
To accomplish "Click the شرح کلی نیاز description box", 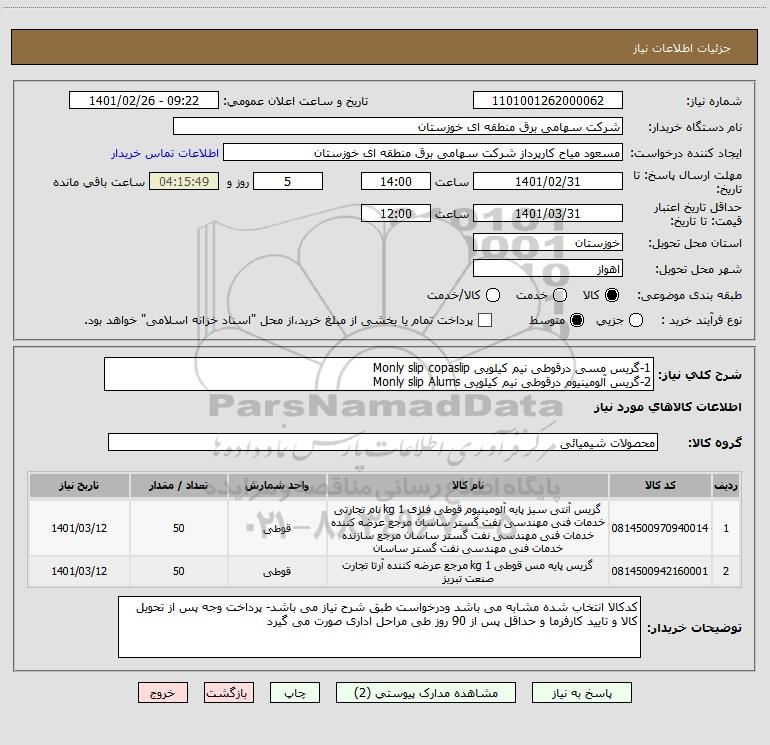I will [379, 374].
